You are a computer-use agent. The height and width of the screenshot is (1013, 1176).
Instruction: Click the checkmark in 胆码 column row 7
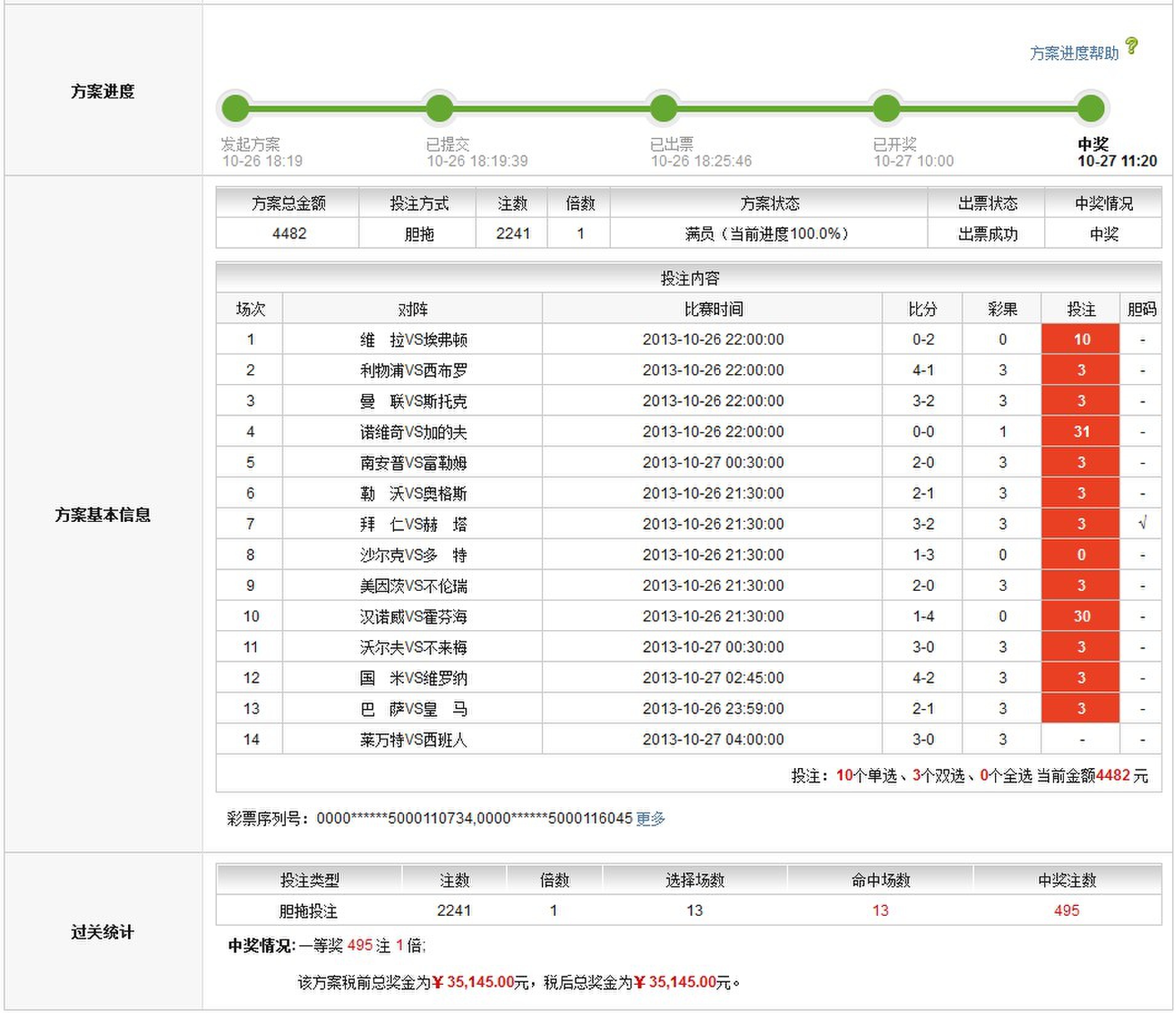point(1142,524)
